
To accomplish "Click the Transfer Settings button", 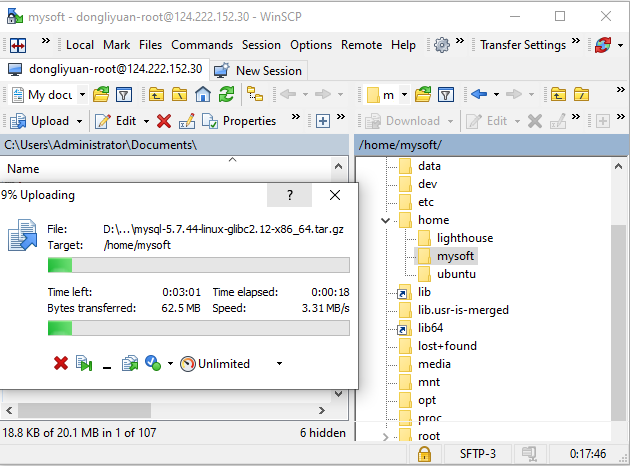I will tap(523, 45).
